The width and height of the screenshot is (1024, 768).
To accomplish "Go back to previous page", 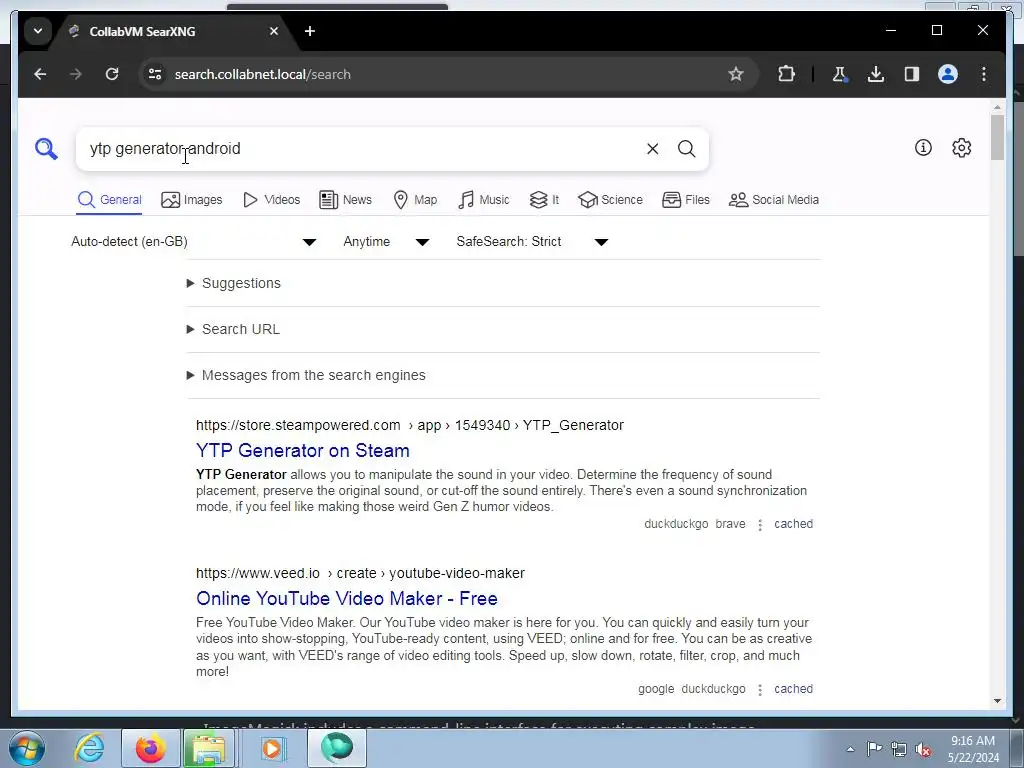I will 40,74.
